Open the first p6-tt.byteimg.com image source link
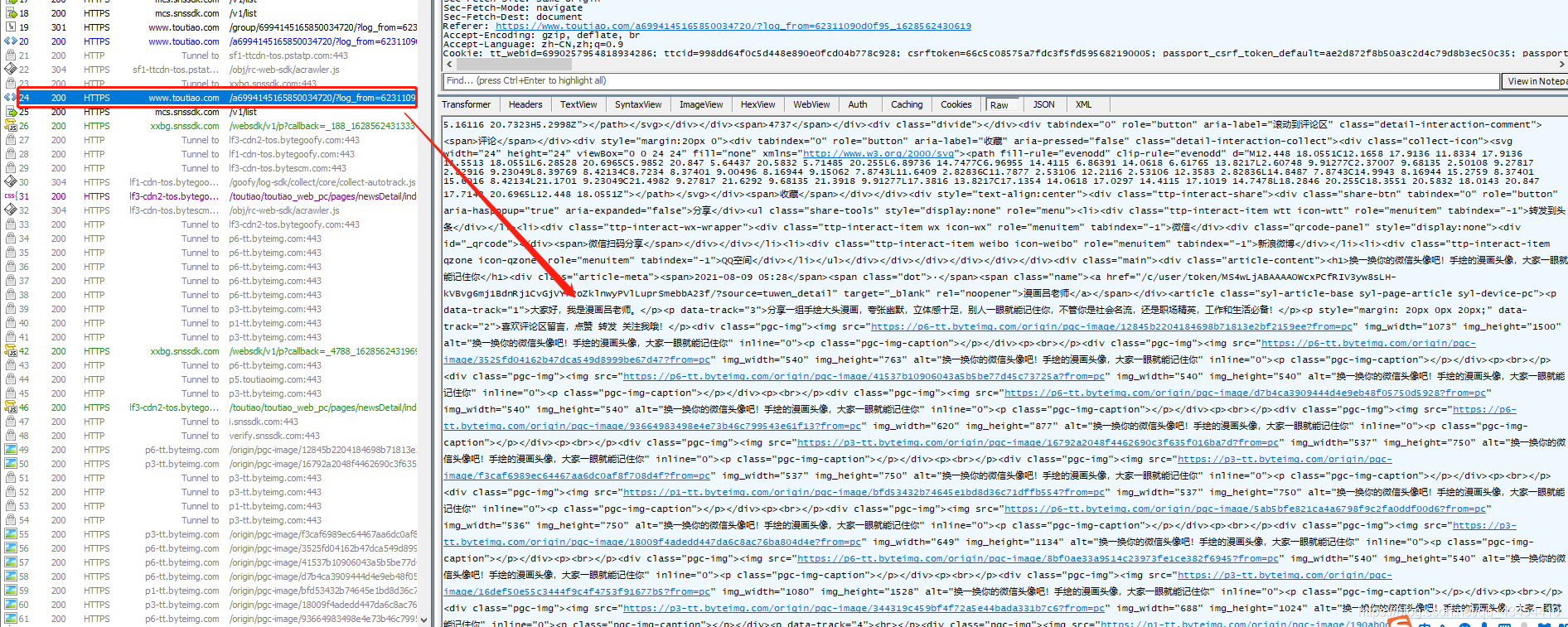The image size is (1568, 627). pos(1112,326)
